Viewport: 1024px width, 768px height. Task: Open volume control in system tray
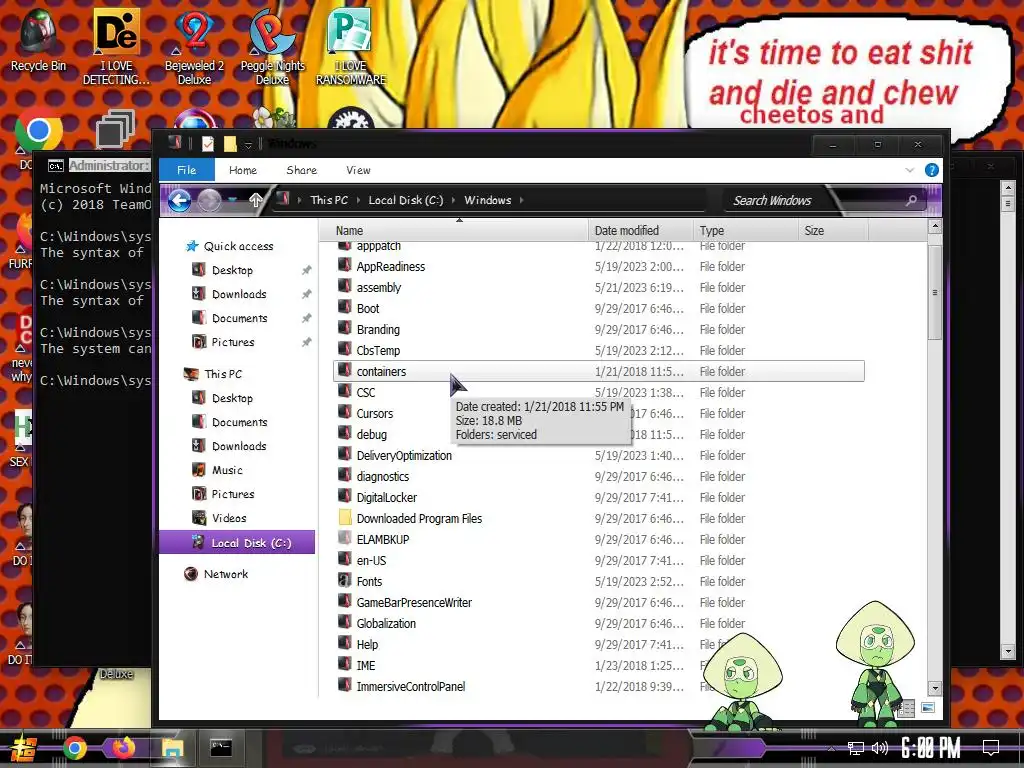pos(880,748)
